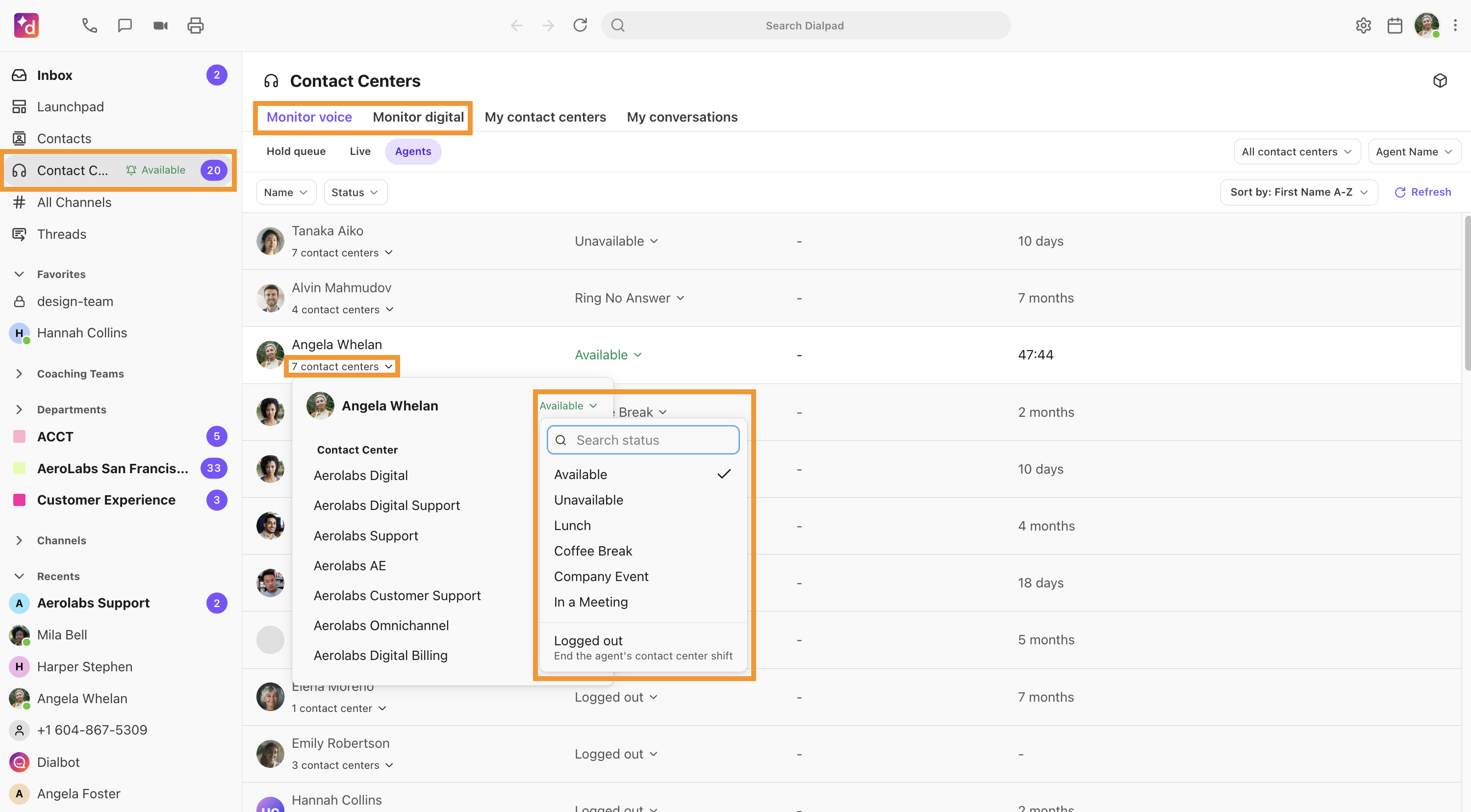
Task: Open Threads in the sidebar
Action: tap(119, 234)
